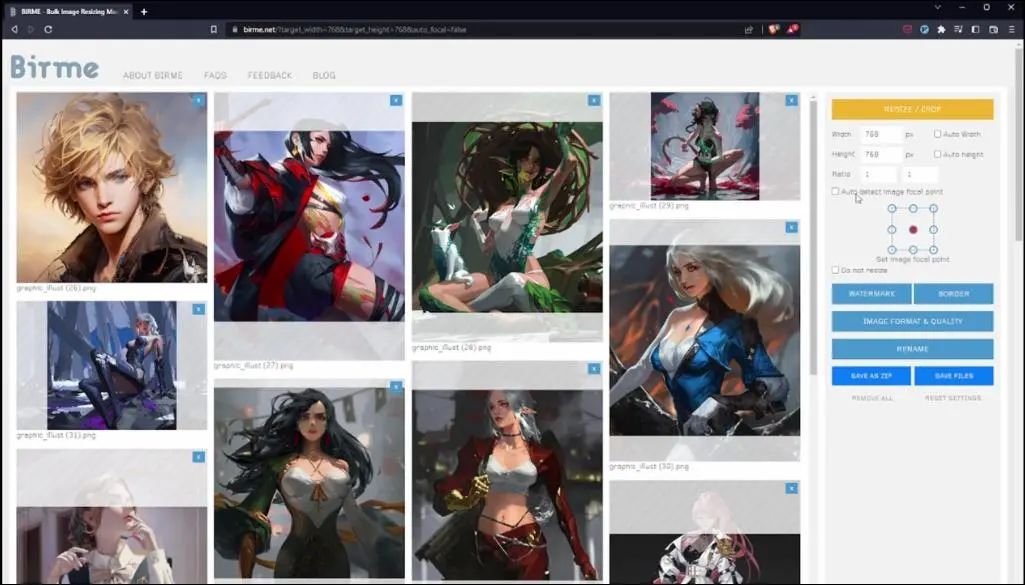
Task: Open the browser hamburger menu
Action: (x=1011, y=29)
